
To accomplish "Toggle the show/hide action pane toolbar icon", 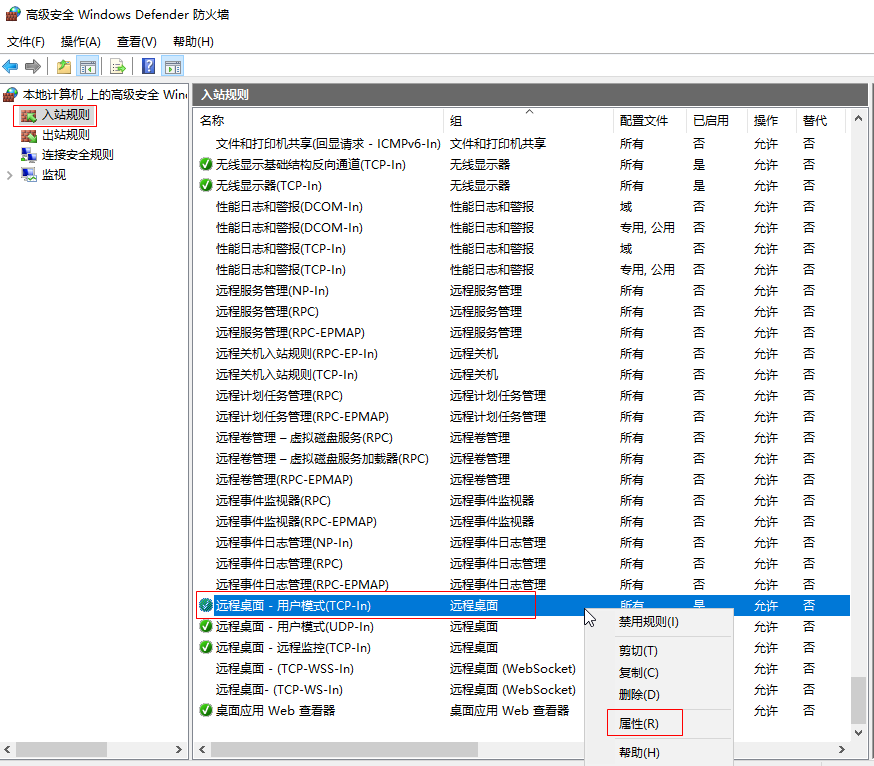I will pos(173,67).
